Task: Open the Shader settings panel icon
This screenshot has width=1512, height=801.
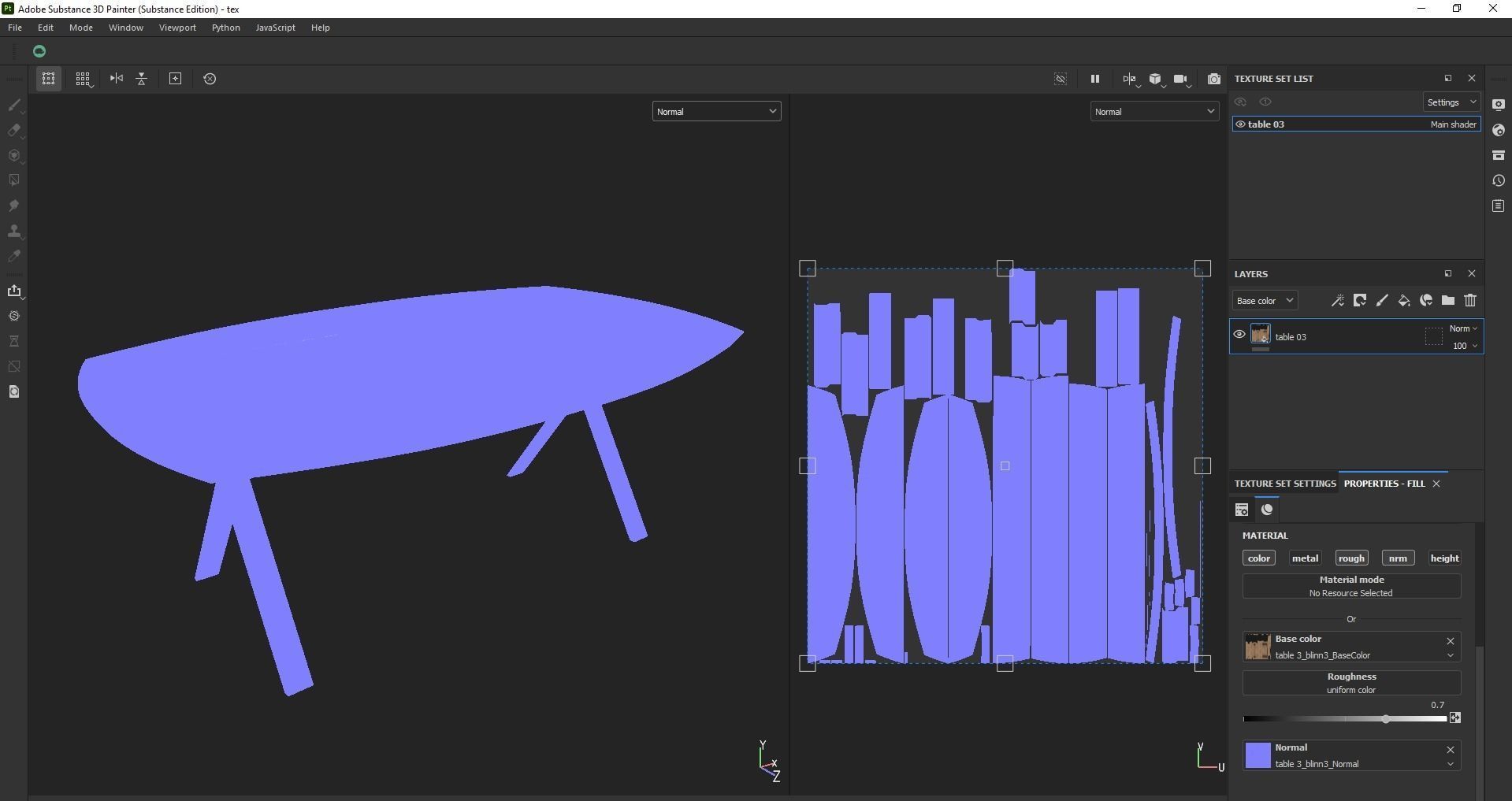Action: coord(1499,130)
